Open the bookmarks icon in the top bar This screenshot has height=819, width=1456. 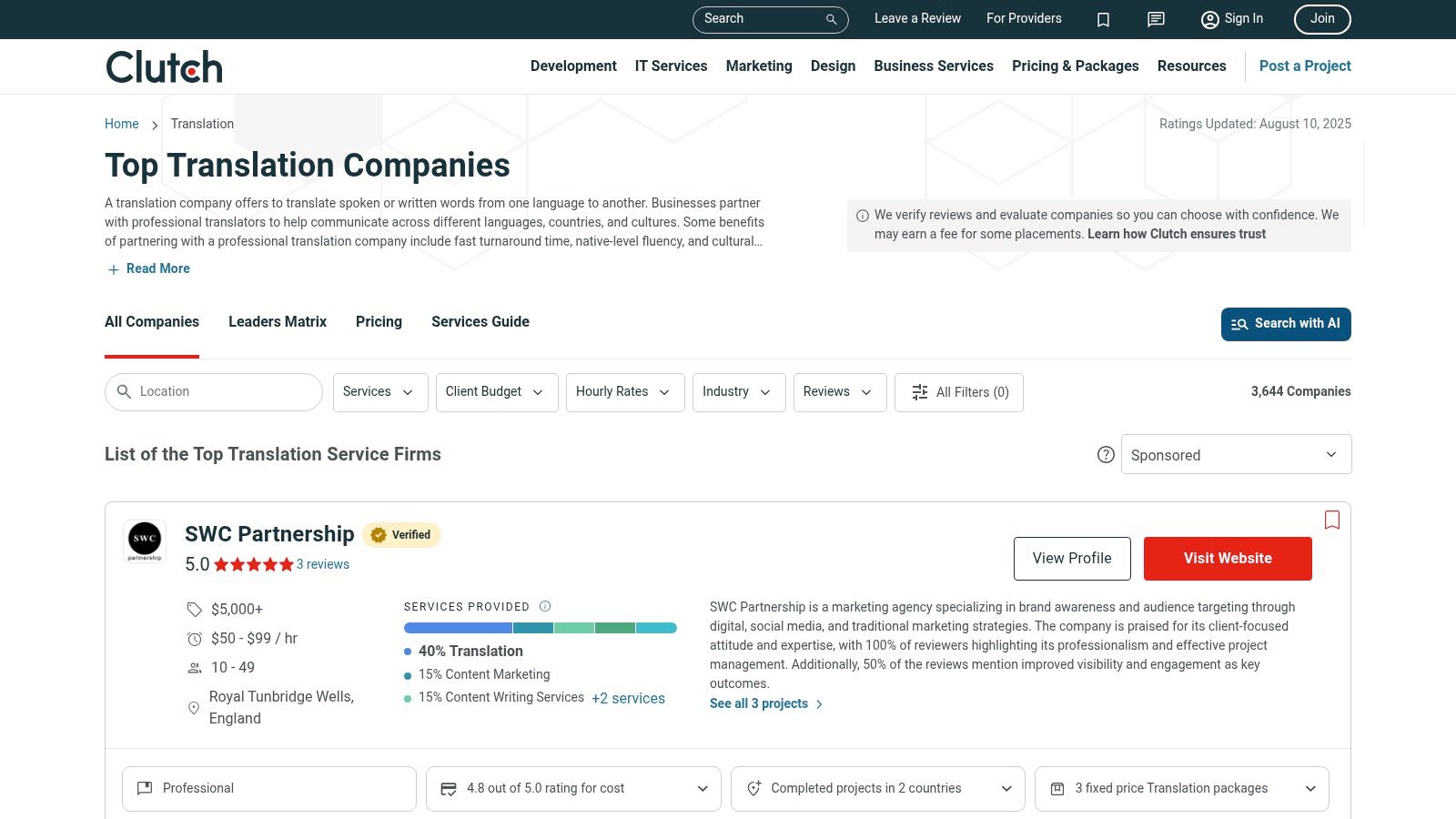(1103, 19)
